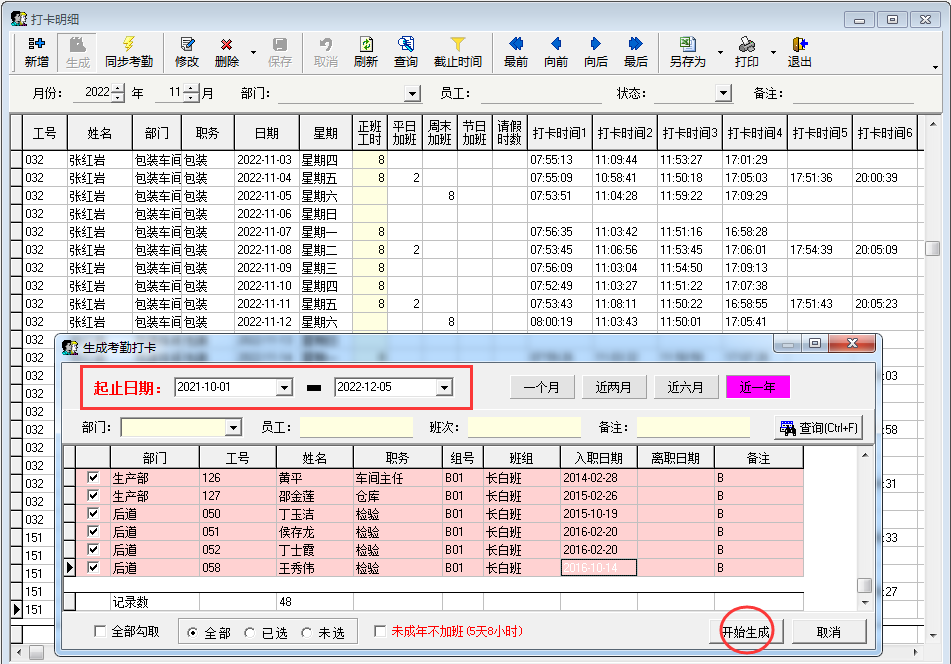Viewport: 951px width, 664px height.
Task: Click the dialog list scroll-down arrow
Action: (x=865, y=603)
